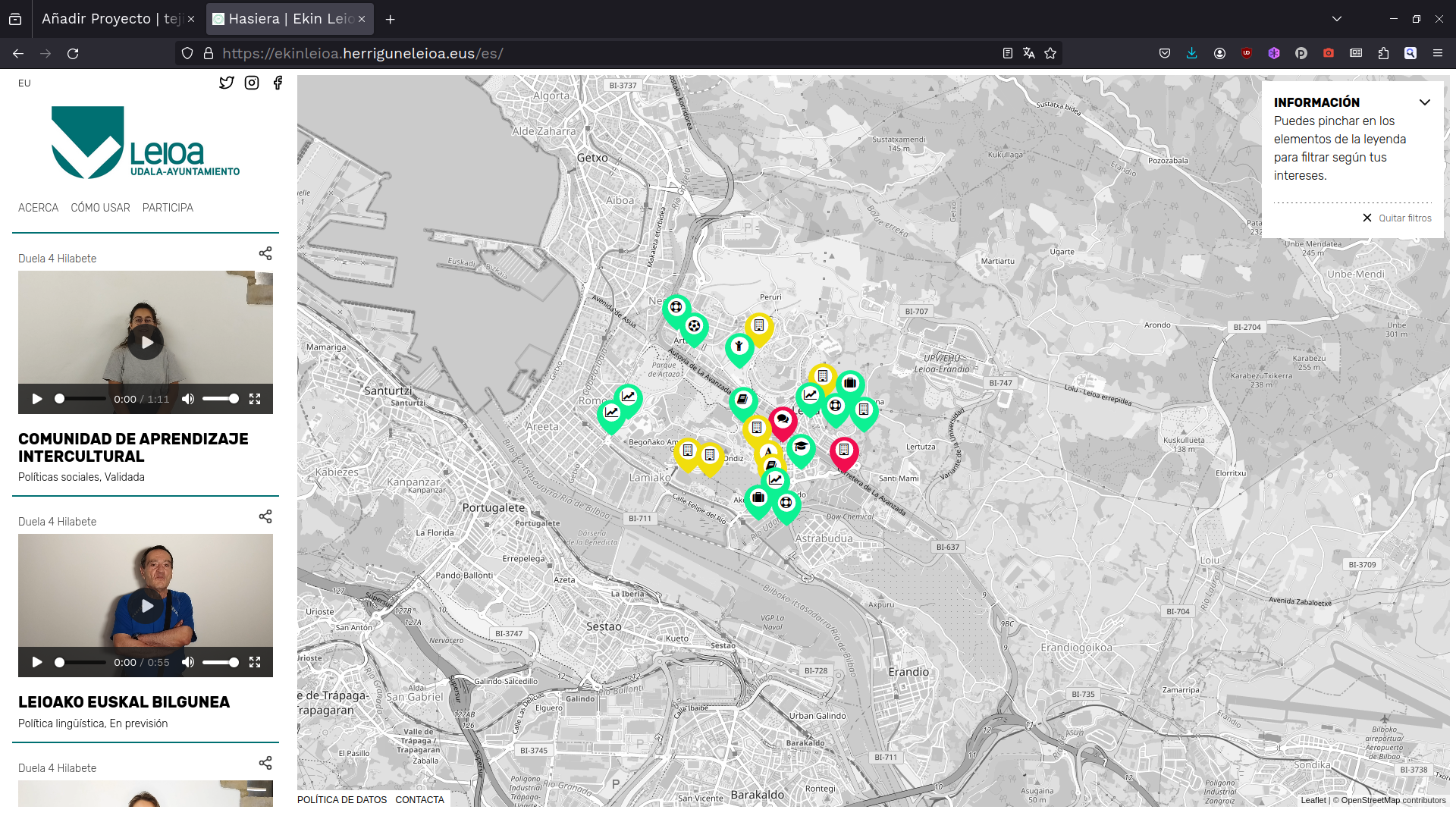This screenshot has width=1456, height=819.
Task: Click the large play overlay on second video
Action: coord(146,605)
